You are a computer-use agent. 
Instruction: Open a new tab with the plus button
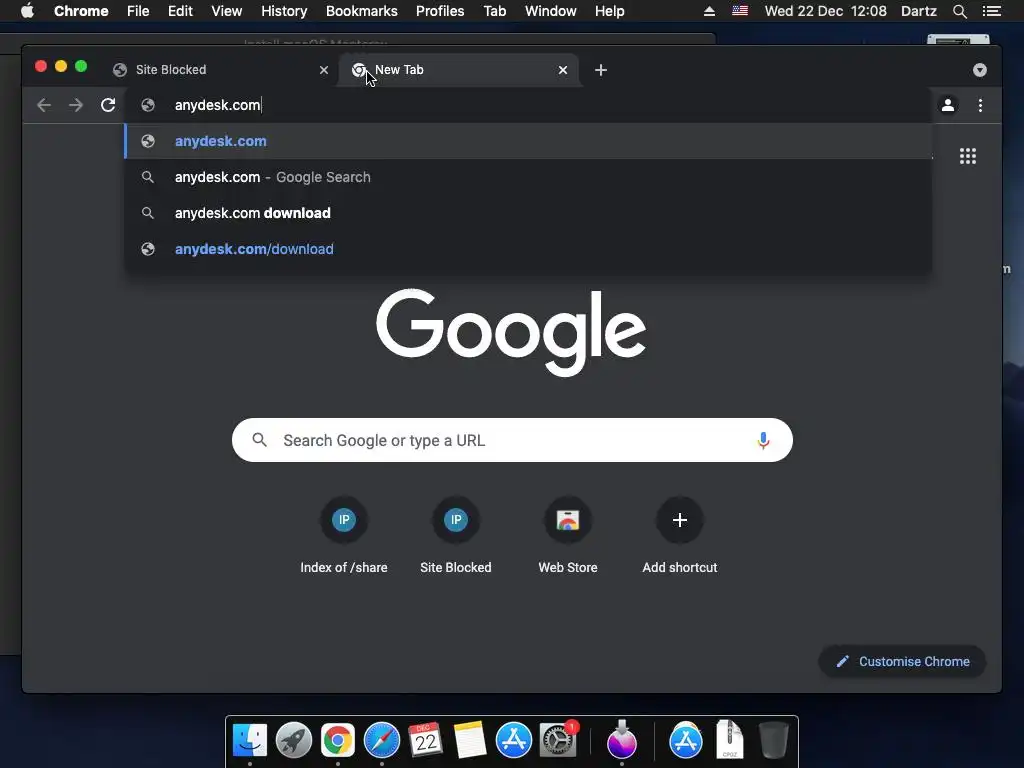coord(601,70)
